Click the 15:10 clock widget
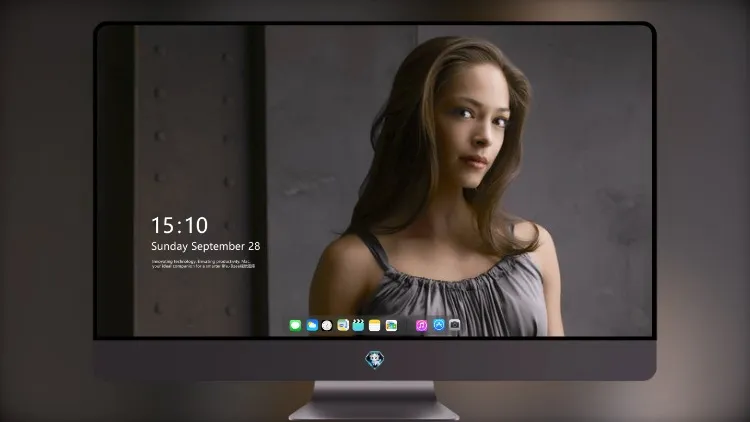Viewport: 750px width, 422px height. 179,225
